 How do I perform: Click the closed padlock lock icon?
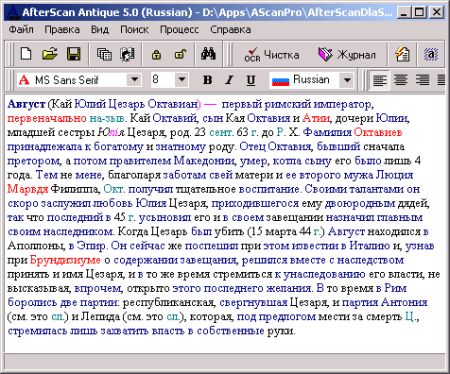pyautogui.click(x=156, y=54)
